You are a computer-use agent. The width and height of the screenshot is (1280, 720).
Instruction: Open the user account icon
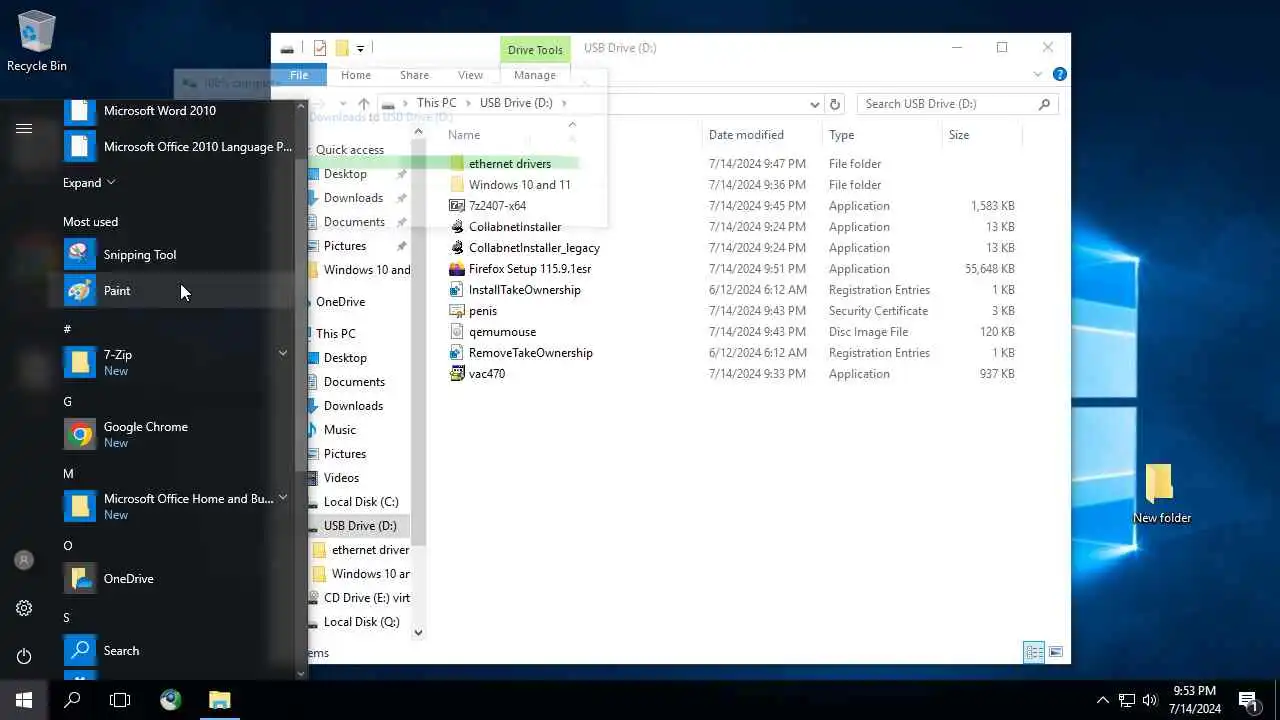(x=24, y=561)
